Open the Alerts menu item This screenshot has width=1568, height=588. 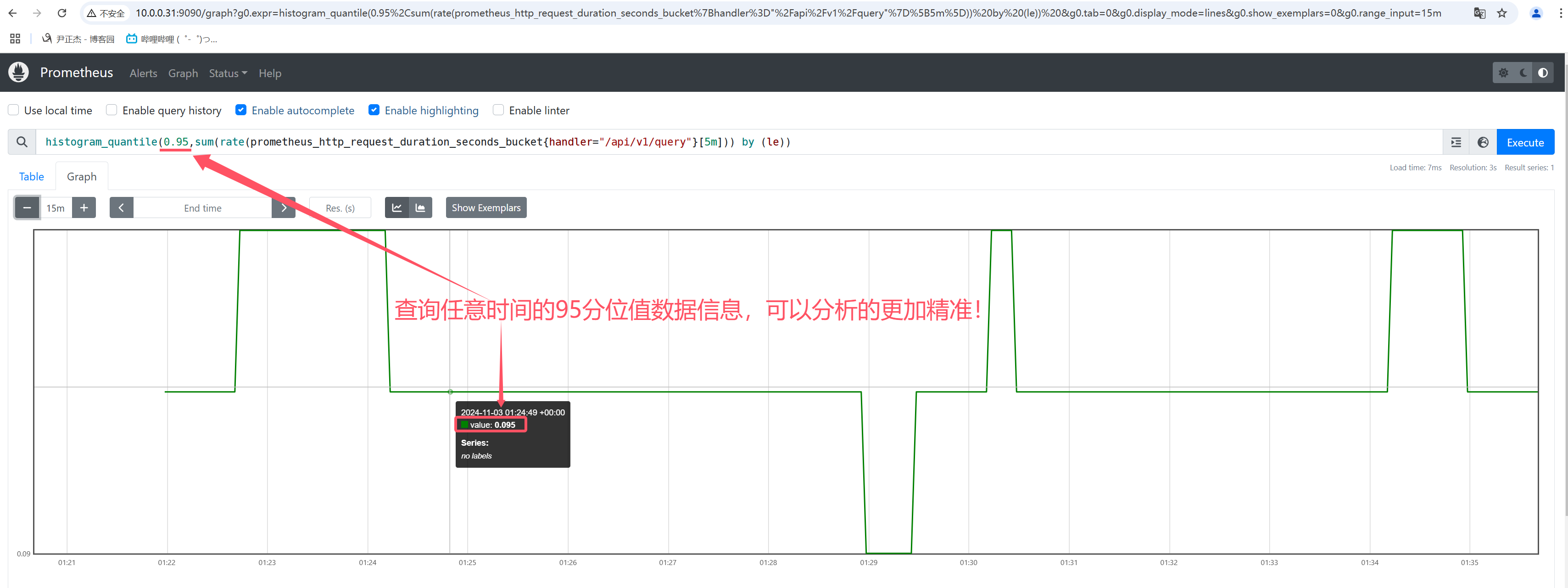pyautogui.click(x=143, y=73)
